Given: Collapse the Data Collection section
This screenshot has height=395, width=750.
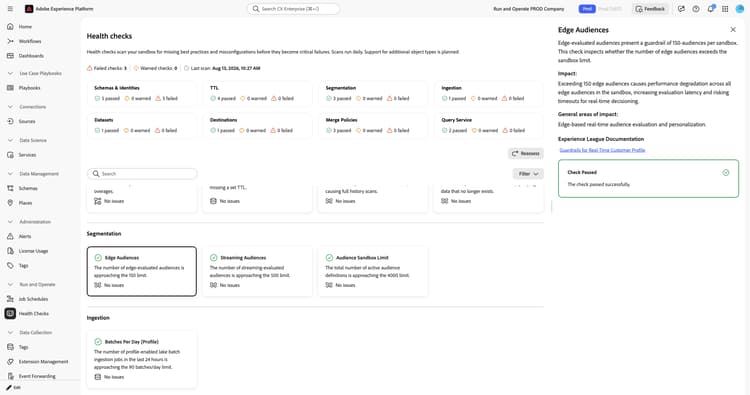Looking at the screenshot, I should pos(10,332).
